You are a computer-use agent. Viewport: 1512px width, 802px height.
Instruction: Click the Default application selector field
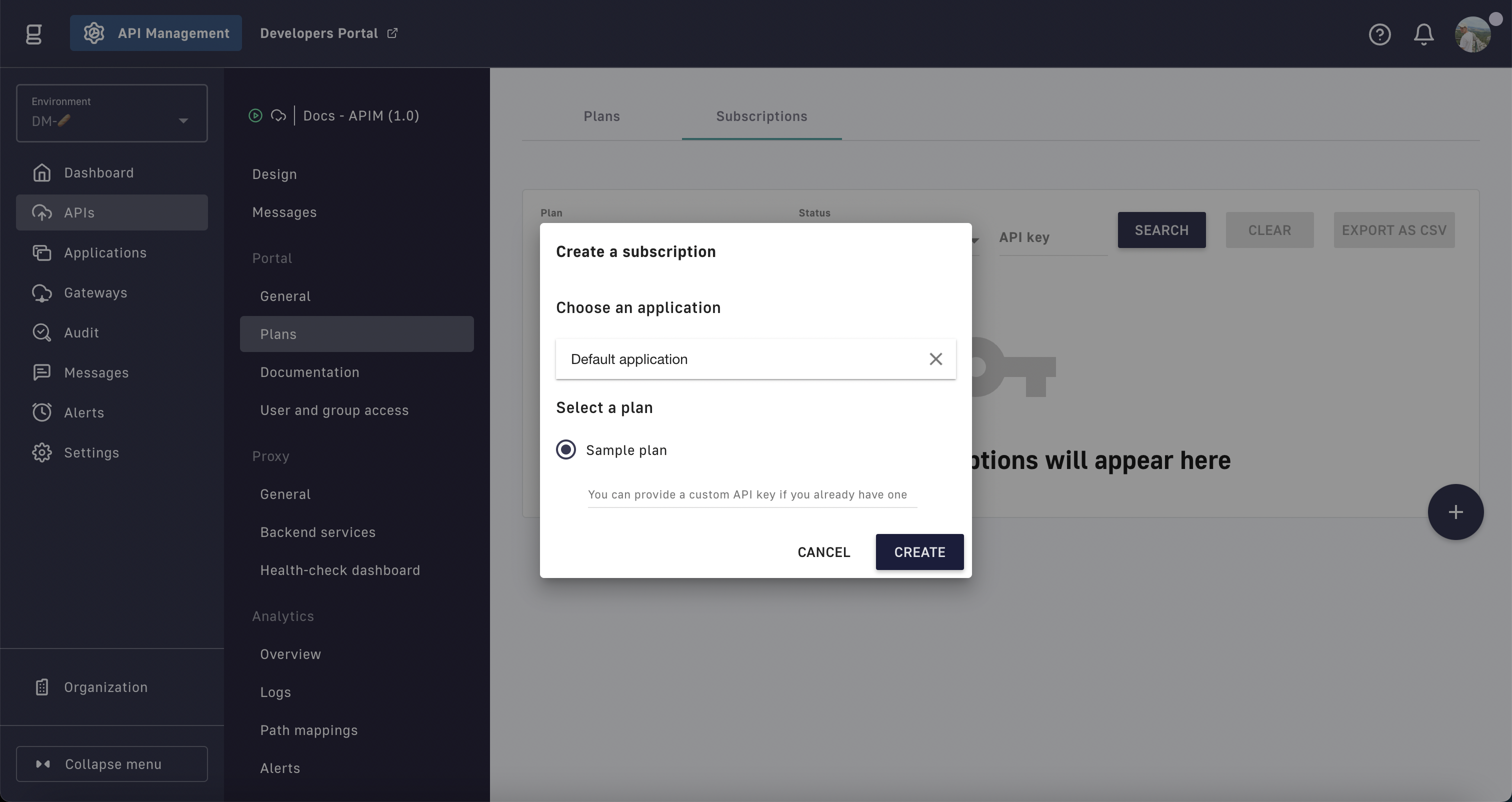[739, 358]
